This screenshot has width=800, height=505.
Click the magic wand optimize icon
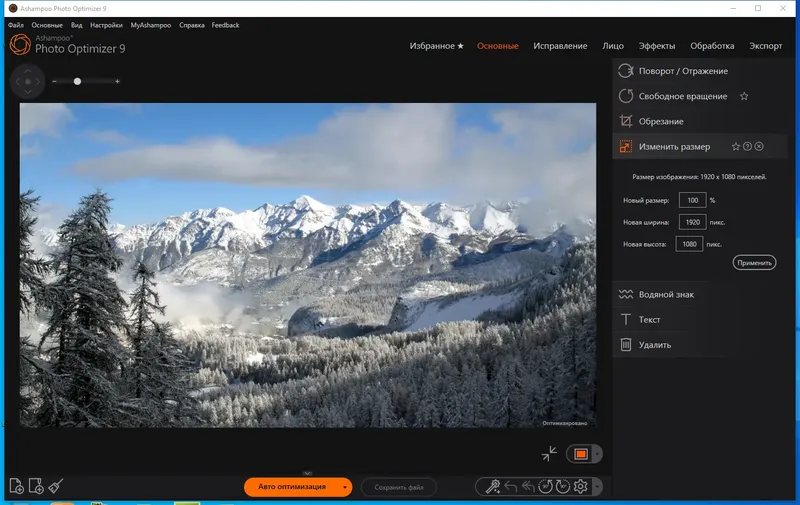pos(493,487)
